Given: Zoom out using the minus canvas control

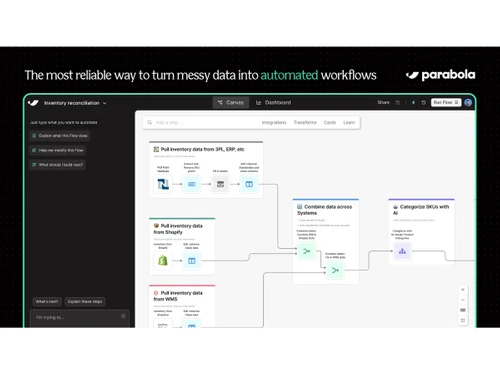Looking at the screenshot, I should [x=463, y=300].
